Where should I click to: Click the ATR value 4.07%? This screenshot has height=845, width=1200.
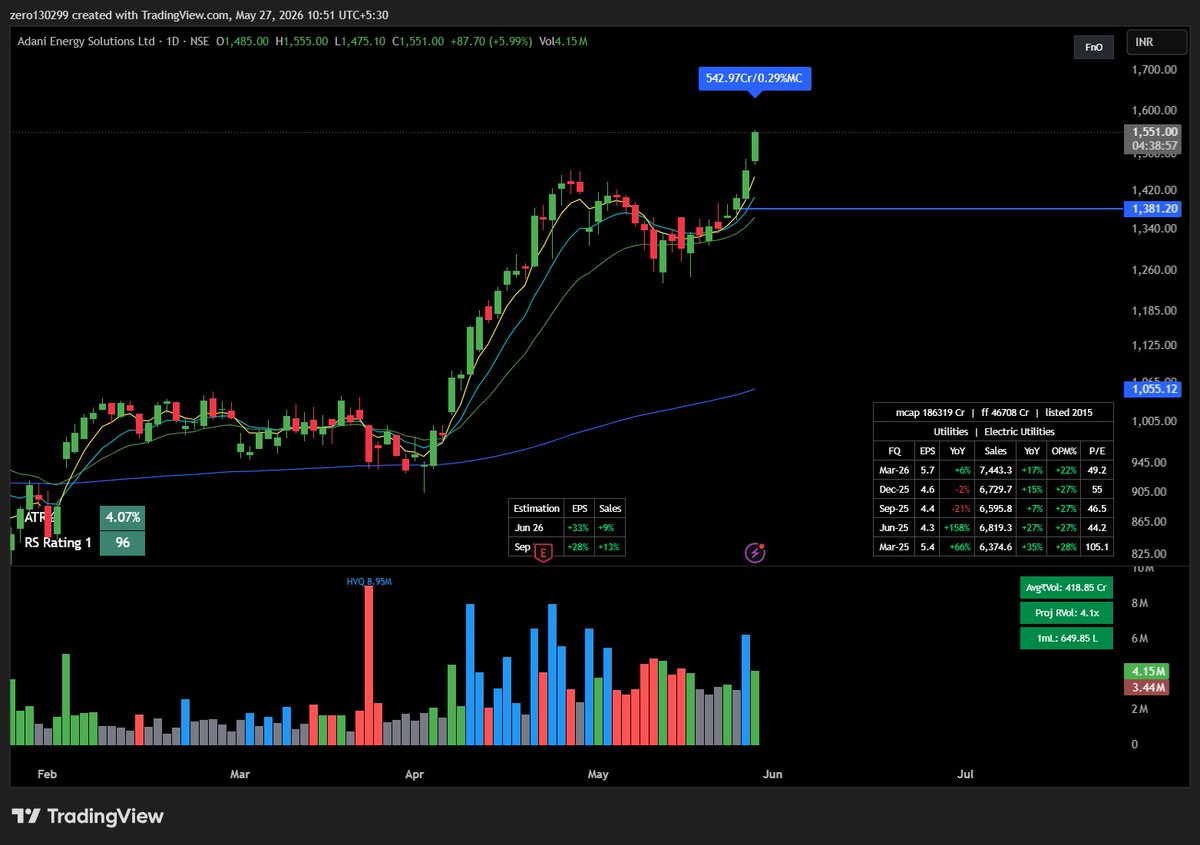(x=122, y=518)
